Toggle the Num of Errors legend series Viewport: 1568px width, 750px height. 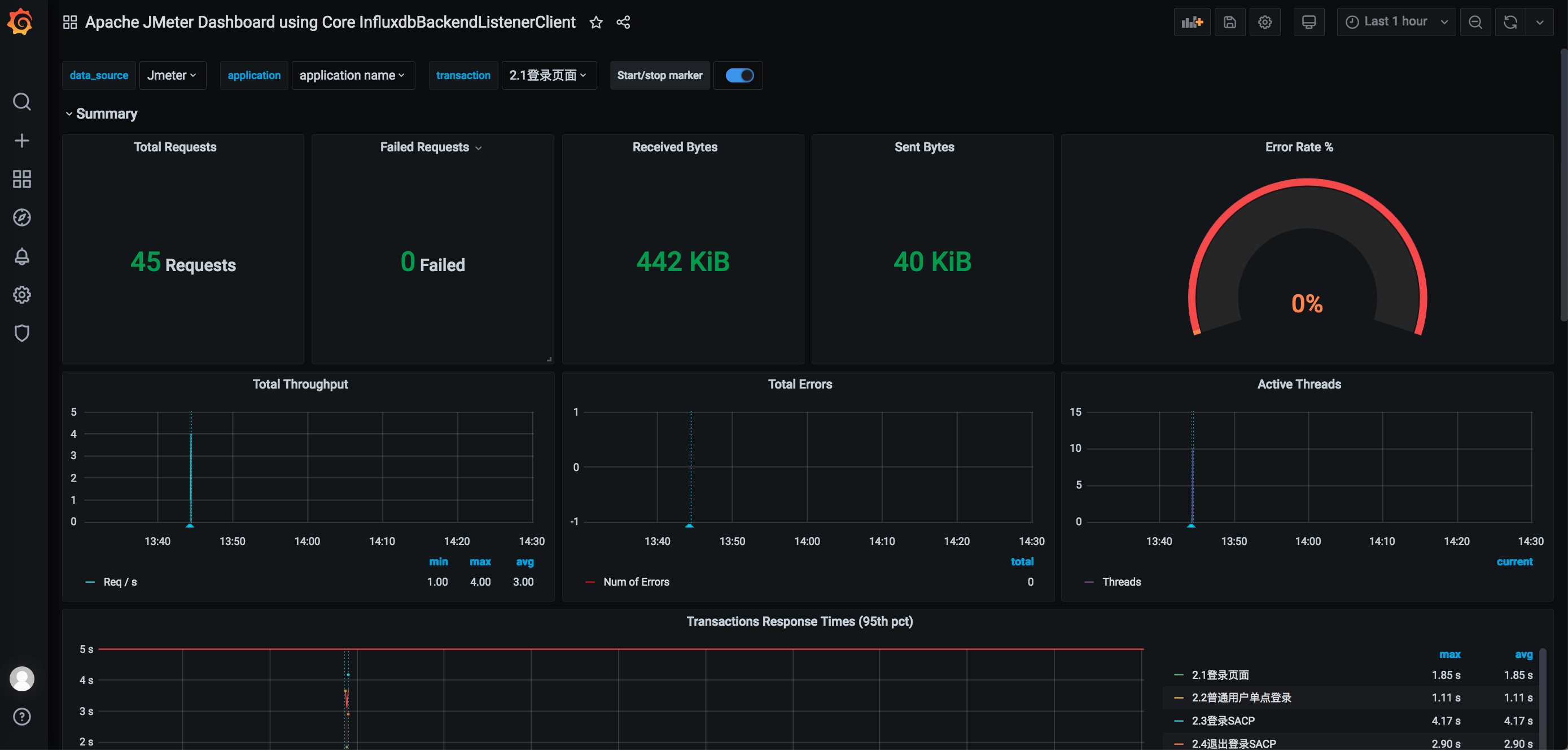[x=636, y=582]
